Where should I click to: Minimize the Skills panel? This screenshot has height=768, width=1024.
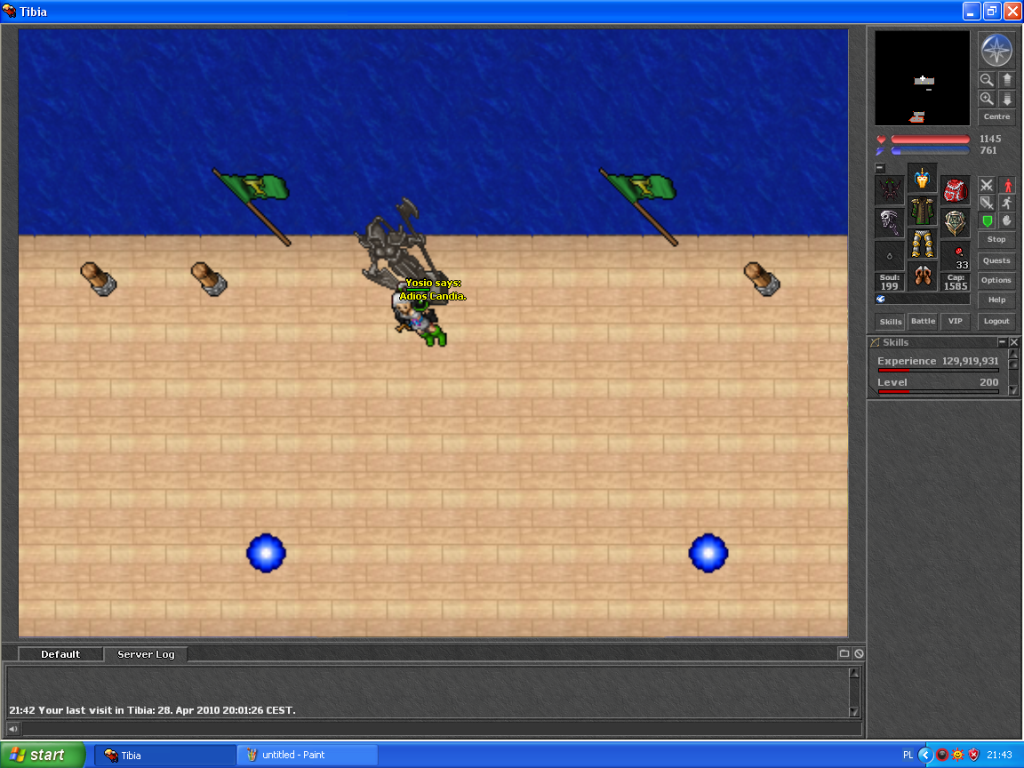click(1002, 342)
